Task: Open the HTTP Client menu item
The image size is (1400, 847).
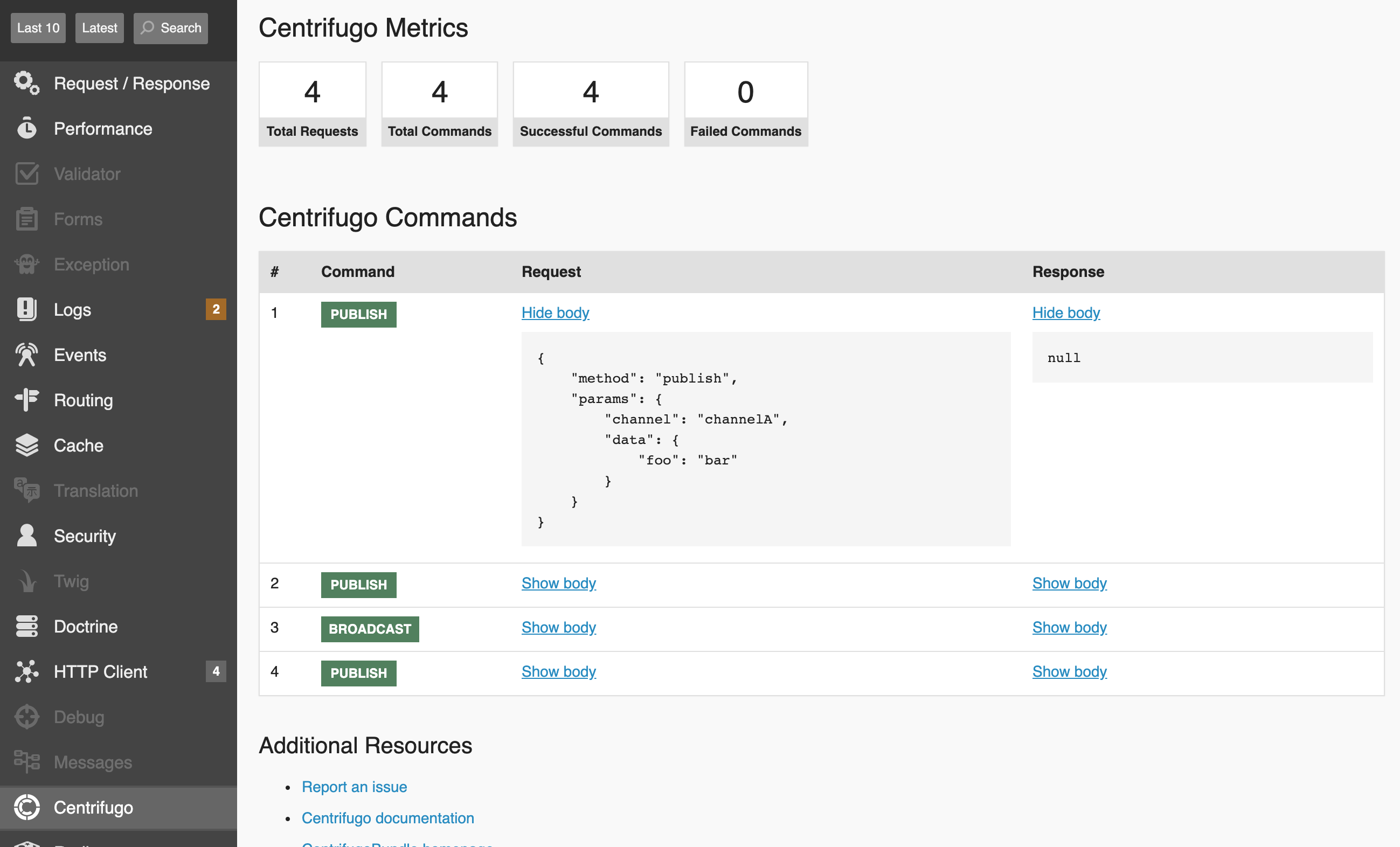Action: (x=100, y=671)
